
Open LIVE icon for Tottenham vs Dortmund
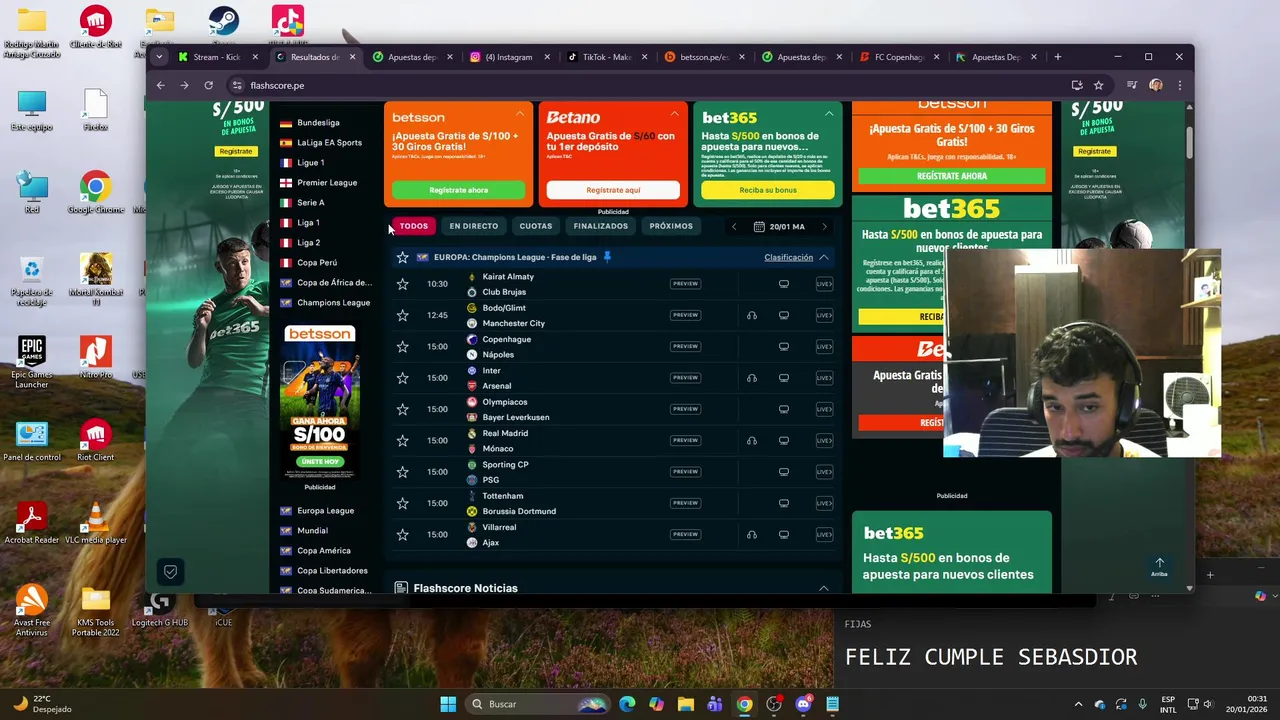point(824,503)
